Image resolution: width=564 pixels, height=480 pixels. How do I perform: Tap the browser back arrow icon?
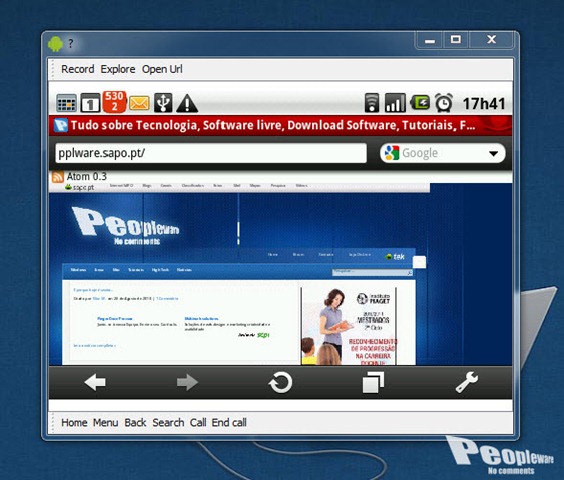coord(95,382)
